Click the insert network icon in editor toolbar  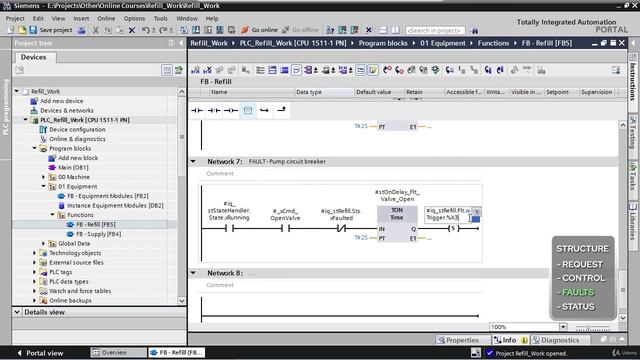point(196,70)
